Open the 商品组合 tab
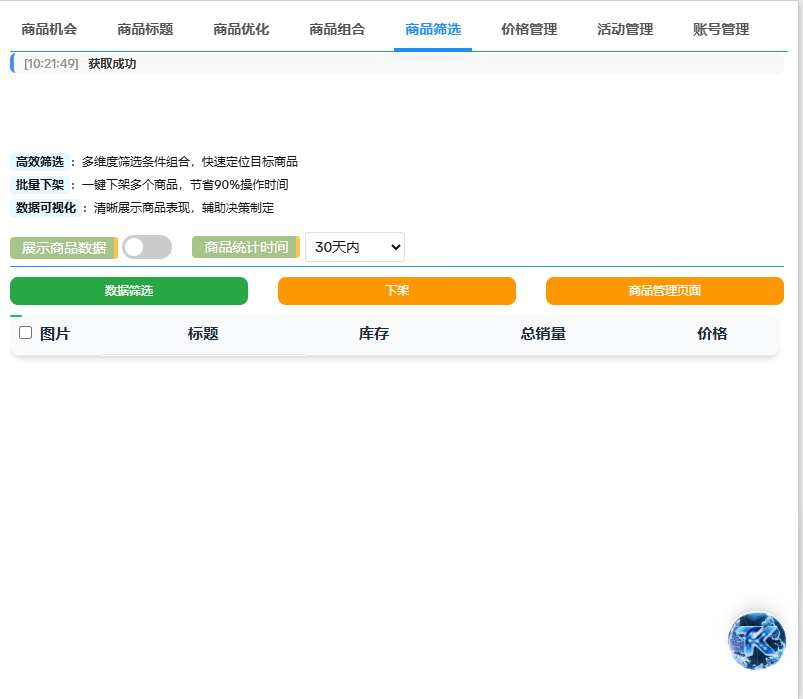 tap(337, 29)
